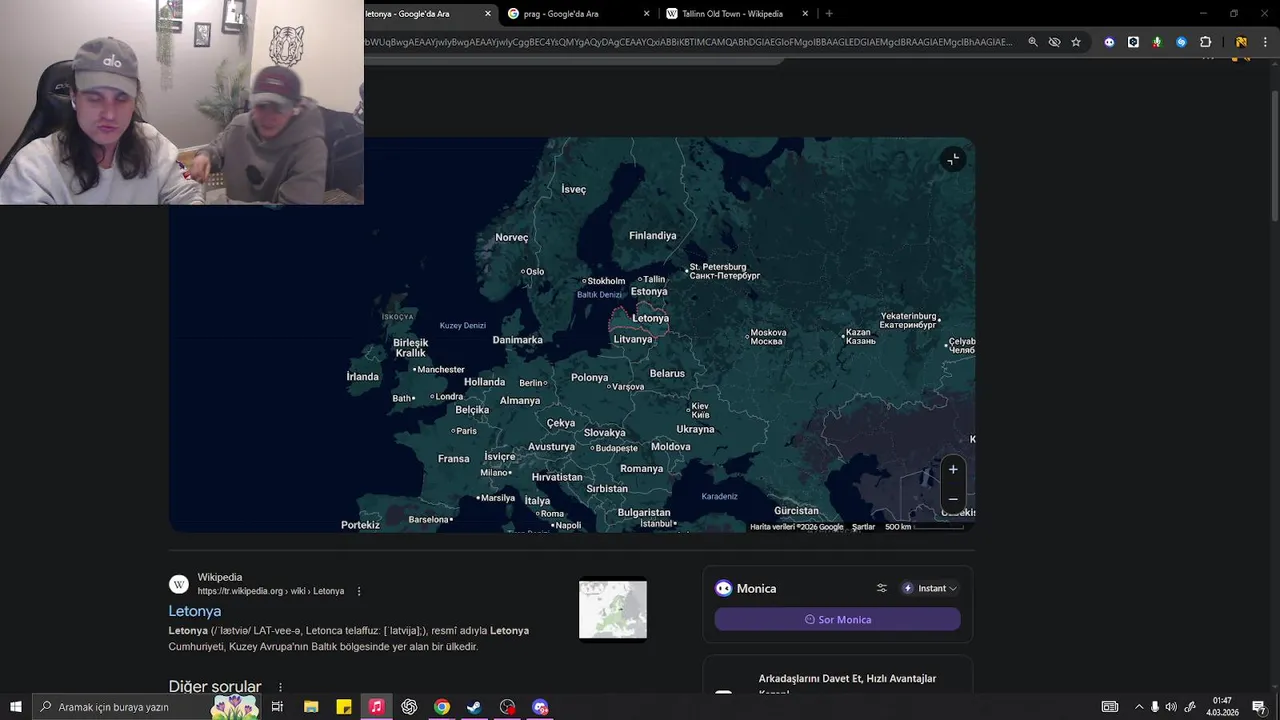Screen dimensions: 1280x720
Task: Click the white square extension icon in toolbar
Action: point(1133,42)
